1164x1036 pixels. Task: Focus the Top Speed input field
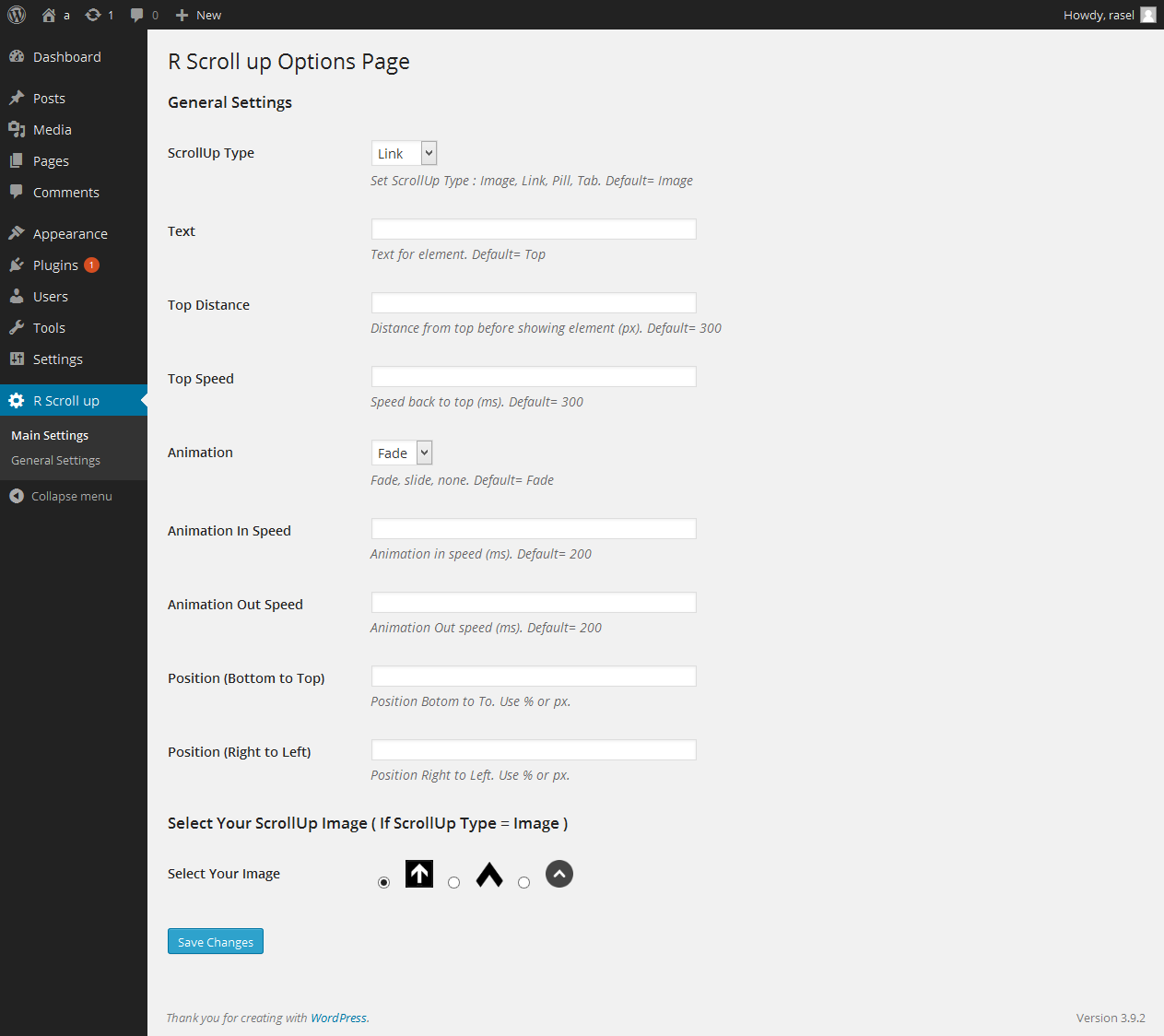[534, 376]
